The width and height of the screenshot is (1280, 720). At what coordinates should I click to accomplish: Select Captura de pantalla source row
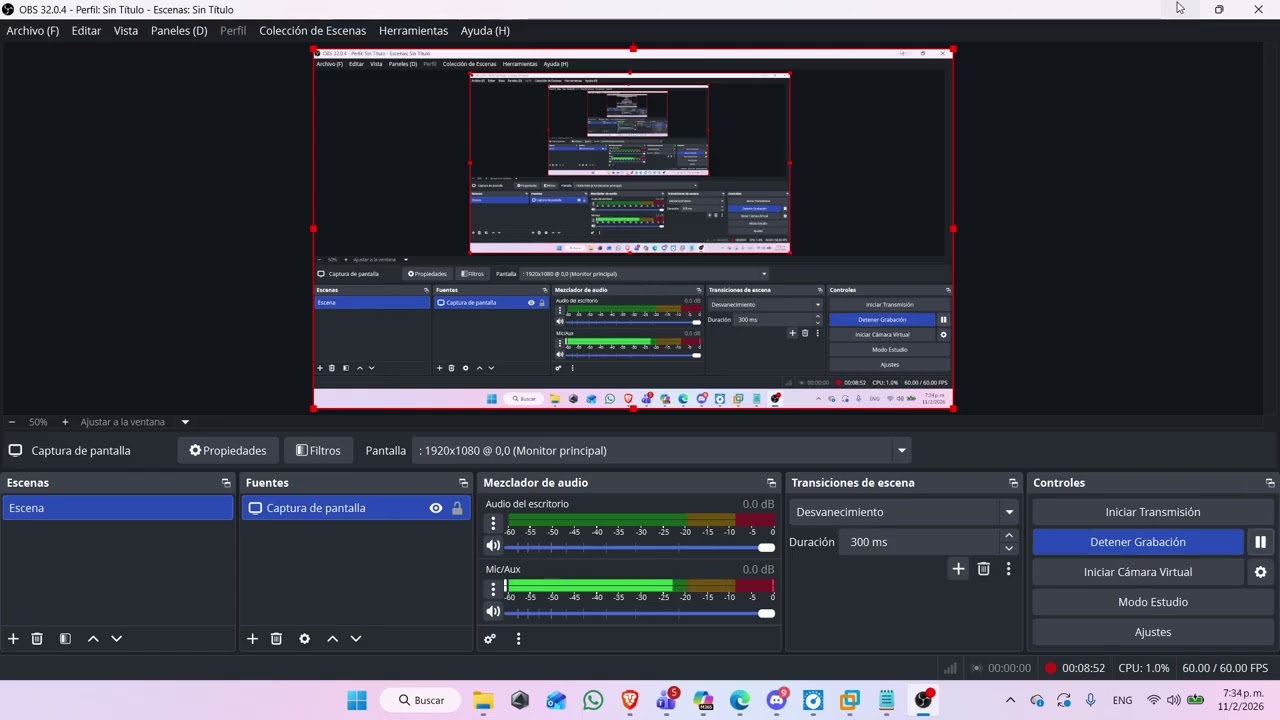point(355,508)
